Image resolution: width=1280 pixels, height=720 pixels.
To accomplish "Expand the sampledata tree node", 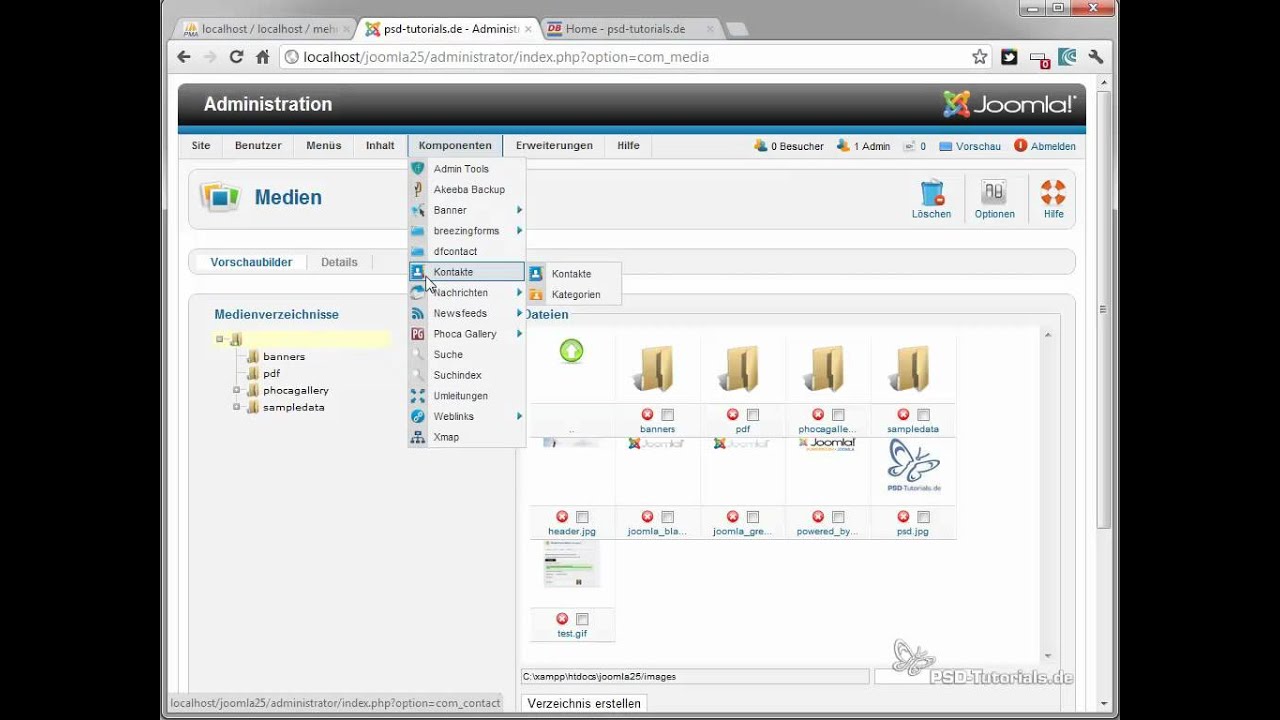I will 237,407.
